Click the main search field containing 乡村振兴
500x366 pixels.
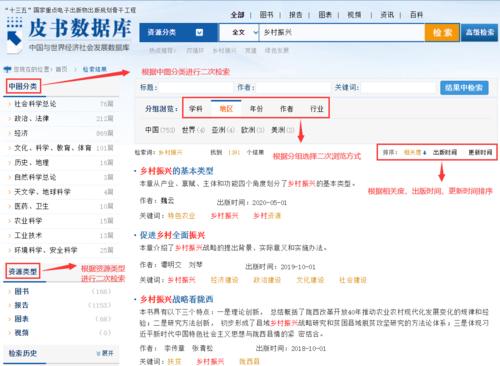342,32
